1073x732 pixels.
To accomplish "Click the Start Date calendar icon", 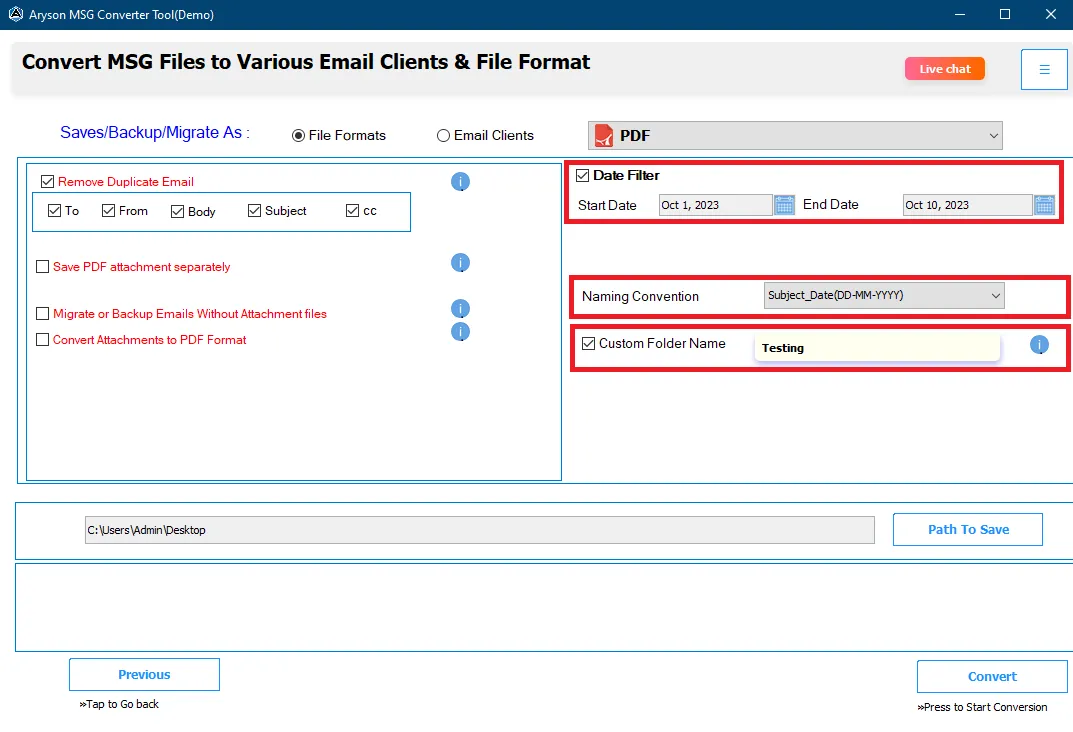I will [784, 205].
